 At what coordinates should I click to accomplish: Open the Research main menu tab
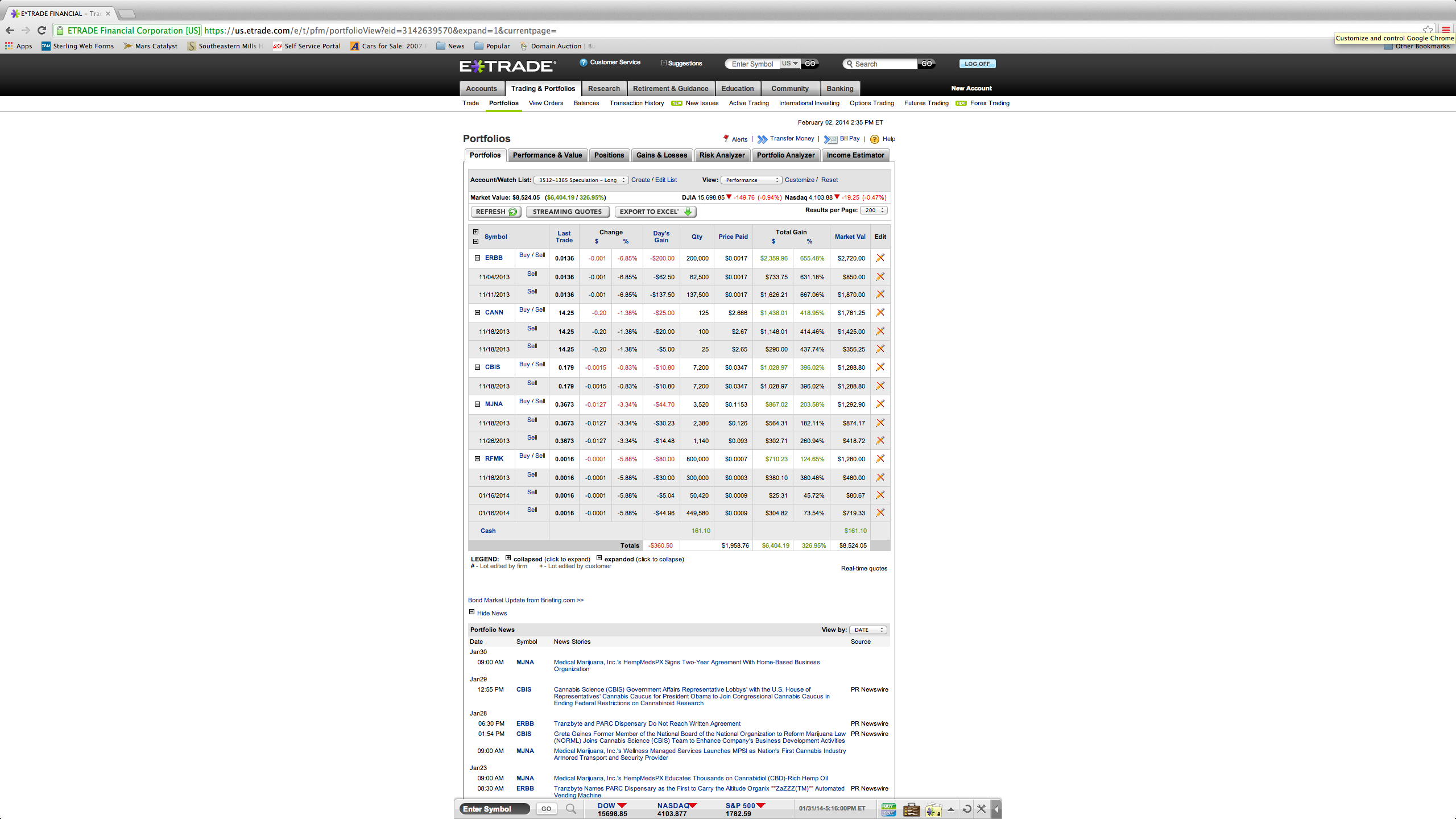[603, 89]
